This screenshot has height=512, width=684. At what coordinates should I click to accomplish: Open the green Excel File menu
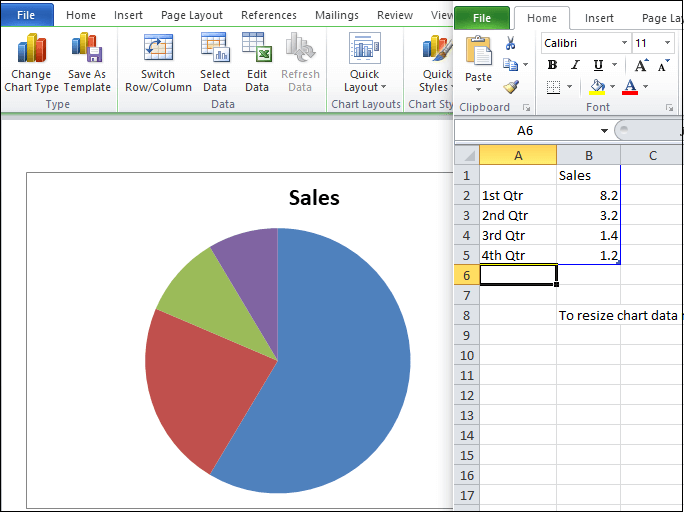[482, 18]
